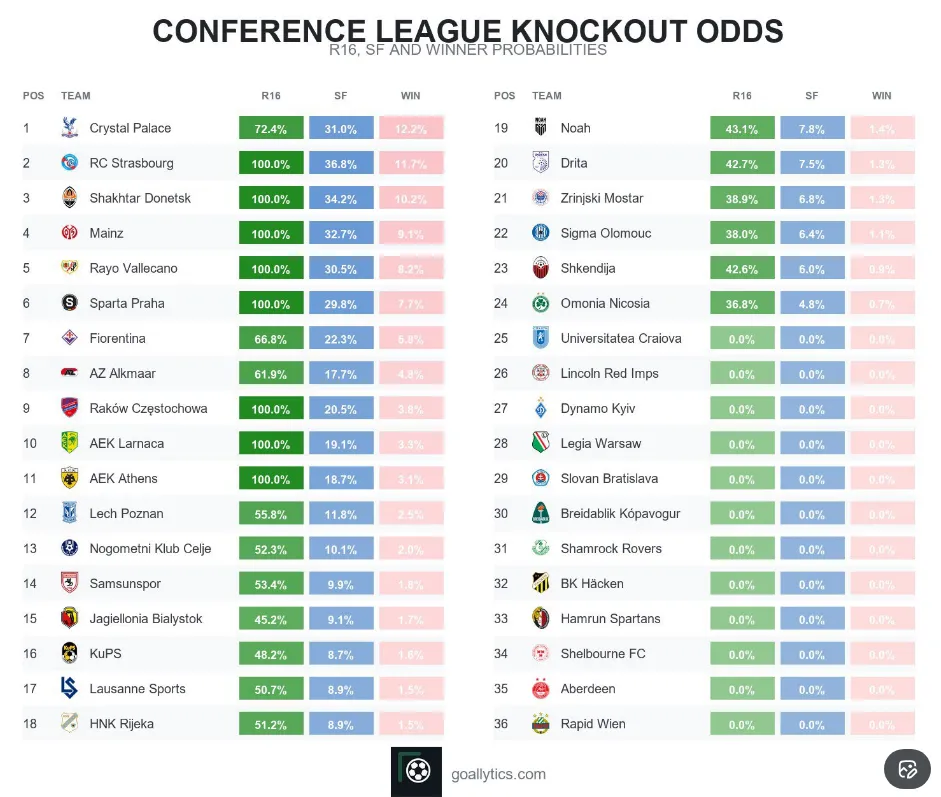
Task: Click the Omonia Nicosia shamrock crest
Action: 540,303
